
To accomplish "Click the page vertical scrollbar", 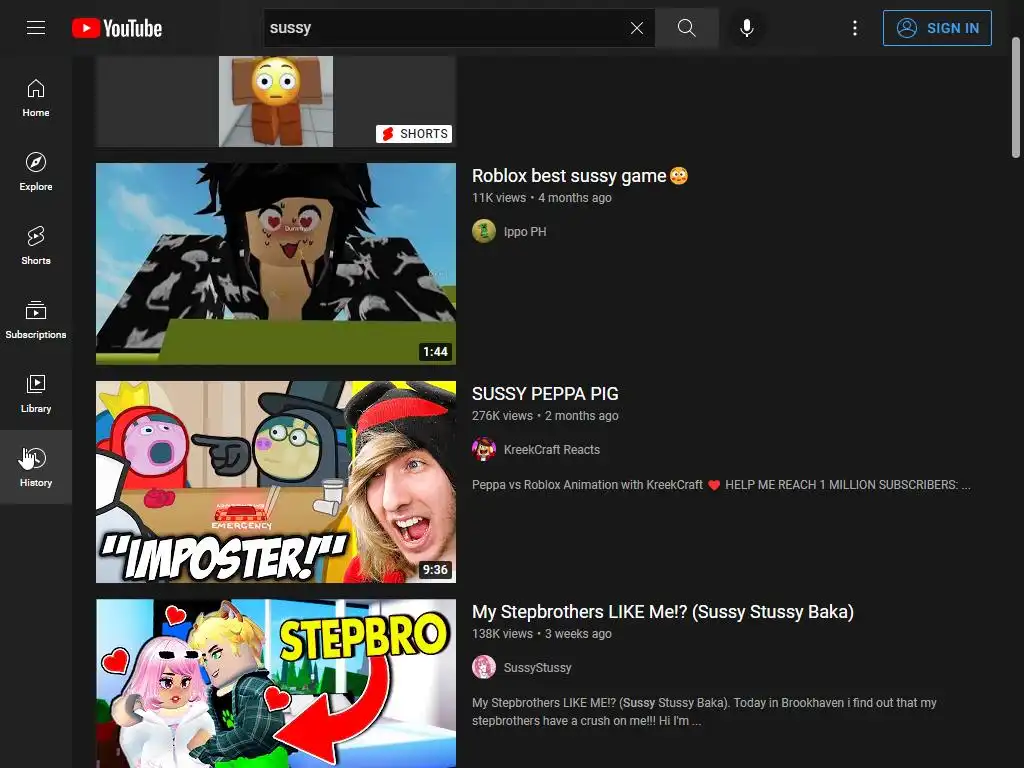I will 1016,98.
